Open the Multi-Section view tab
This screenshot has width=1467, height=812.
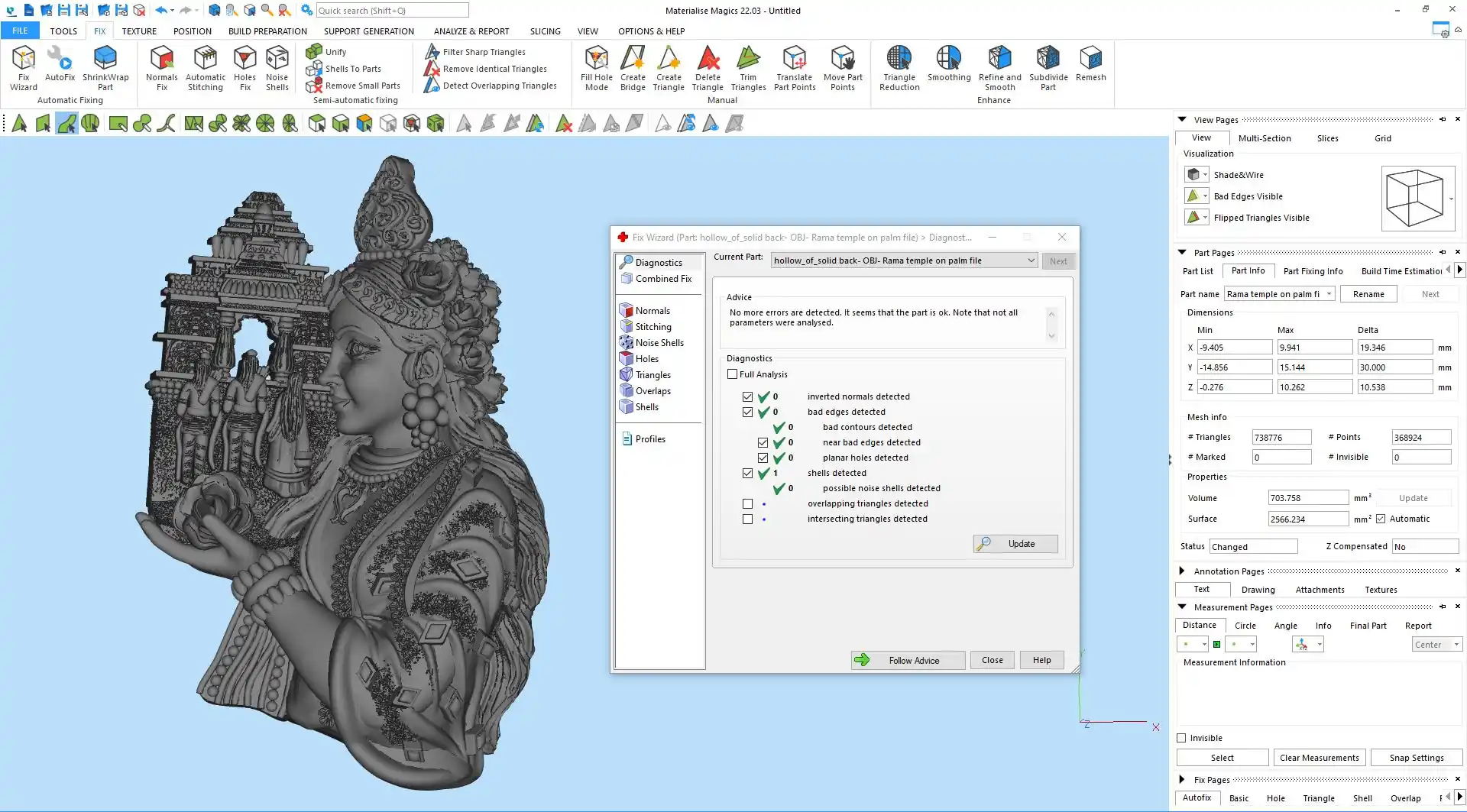point(1264,138)
